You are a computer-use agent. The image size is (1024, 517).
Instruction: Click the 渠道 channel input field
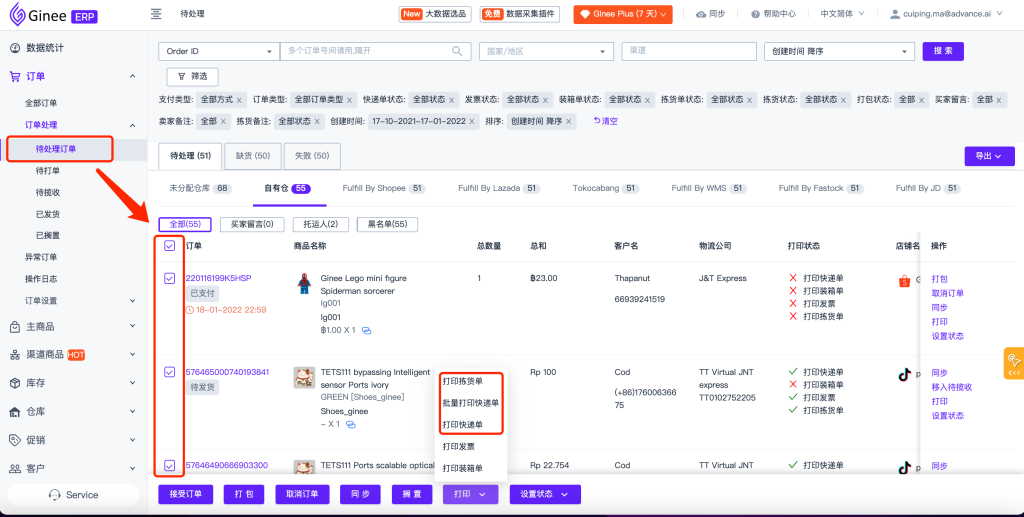pos(688,51)
